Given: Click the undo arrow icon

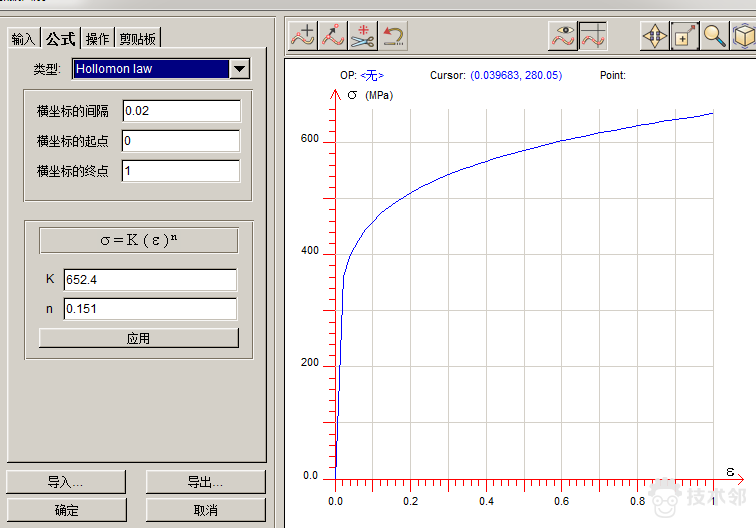Looking at the screenshot, I should [x=392, y=36].
